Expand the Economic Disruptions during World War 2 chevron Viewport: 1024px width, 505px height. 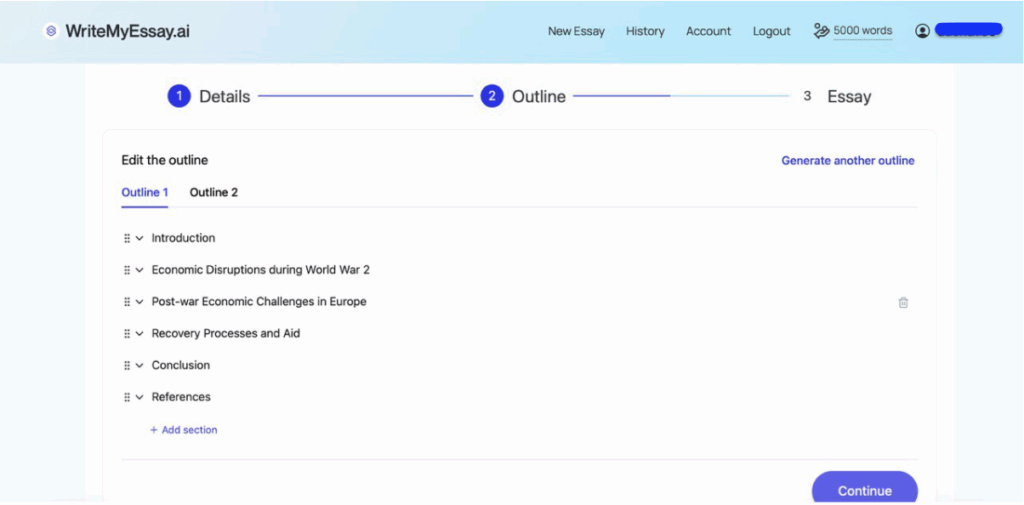(x=140, y=270)
